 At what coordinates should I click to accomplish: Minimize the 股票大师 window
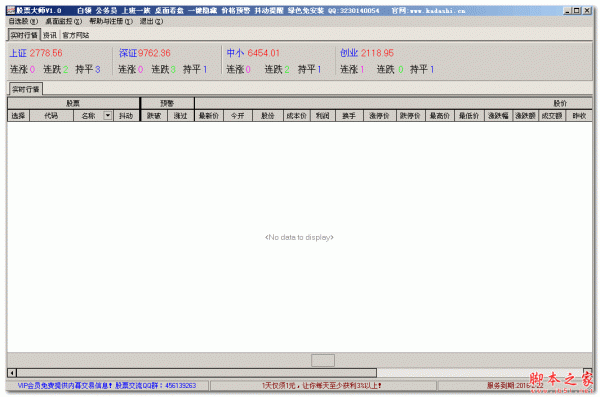(x=567, y=11)
